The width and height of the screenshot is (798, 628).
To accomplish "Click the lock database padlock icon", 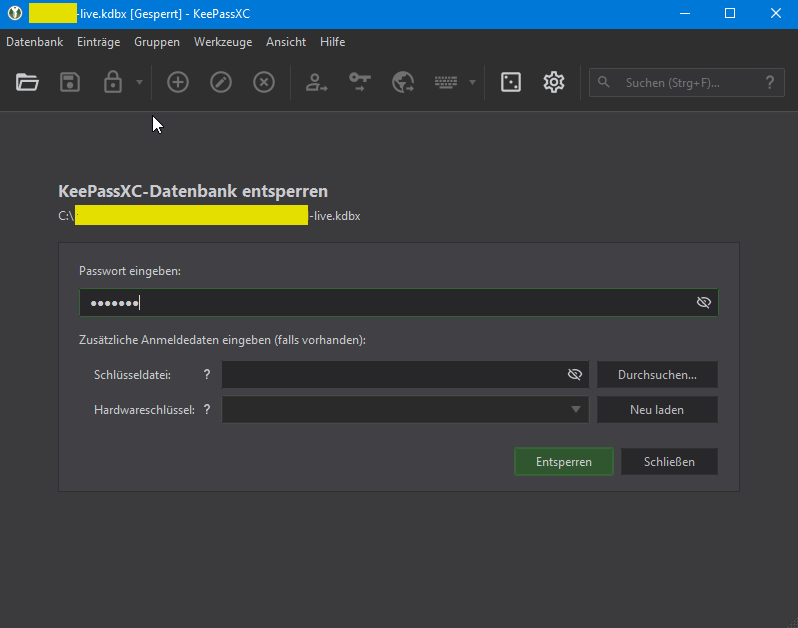I will pyautogui.click(x=112, y=82).
